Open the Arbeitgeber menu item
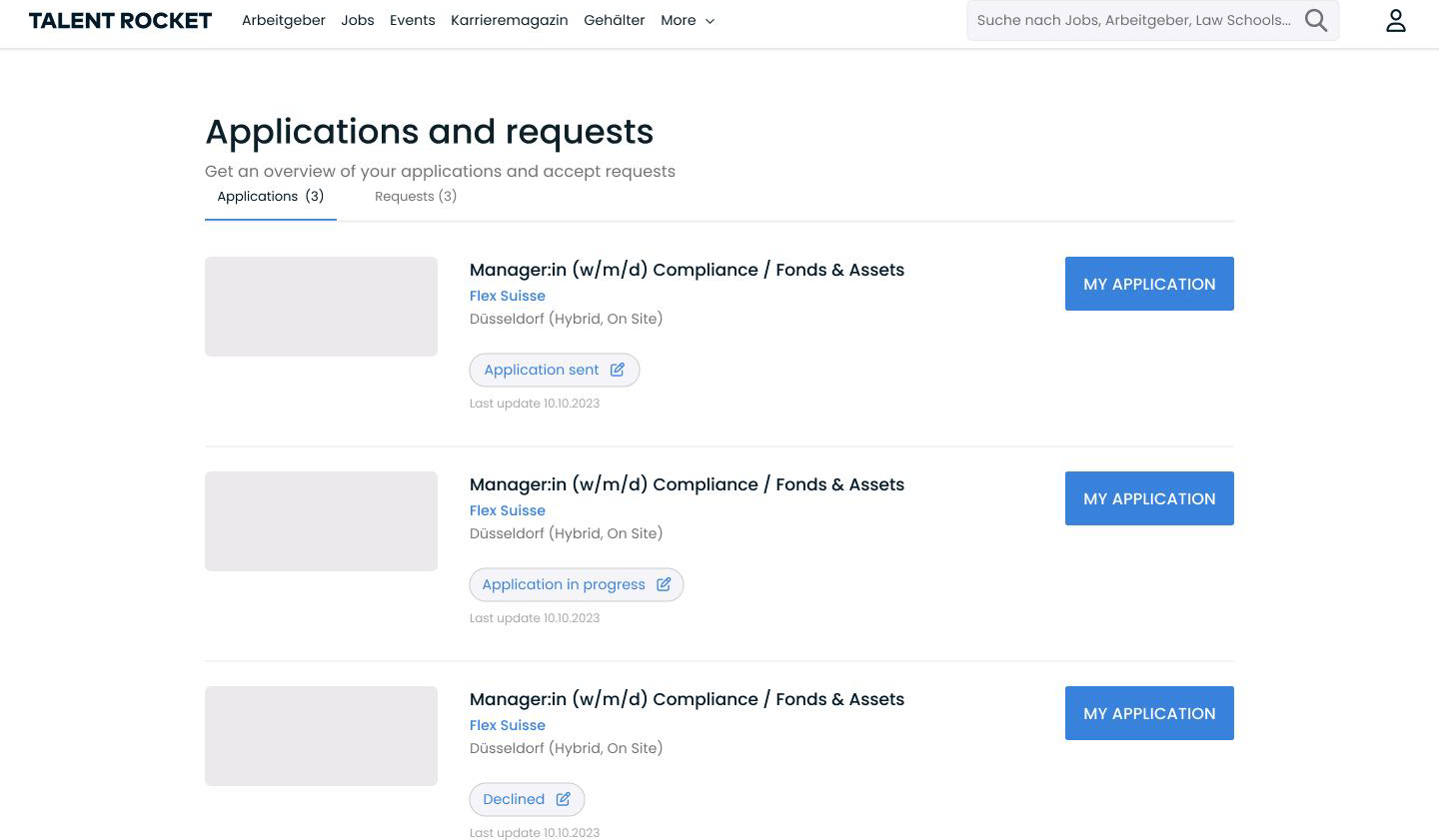 click(284, 20)
